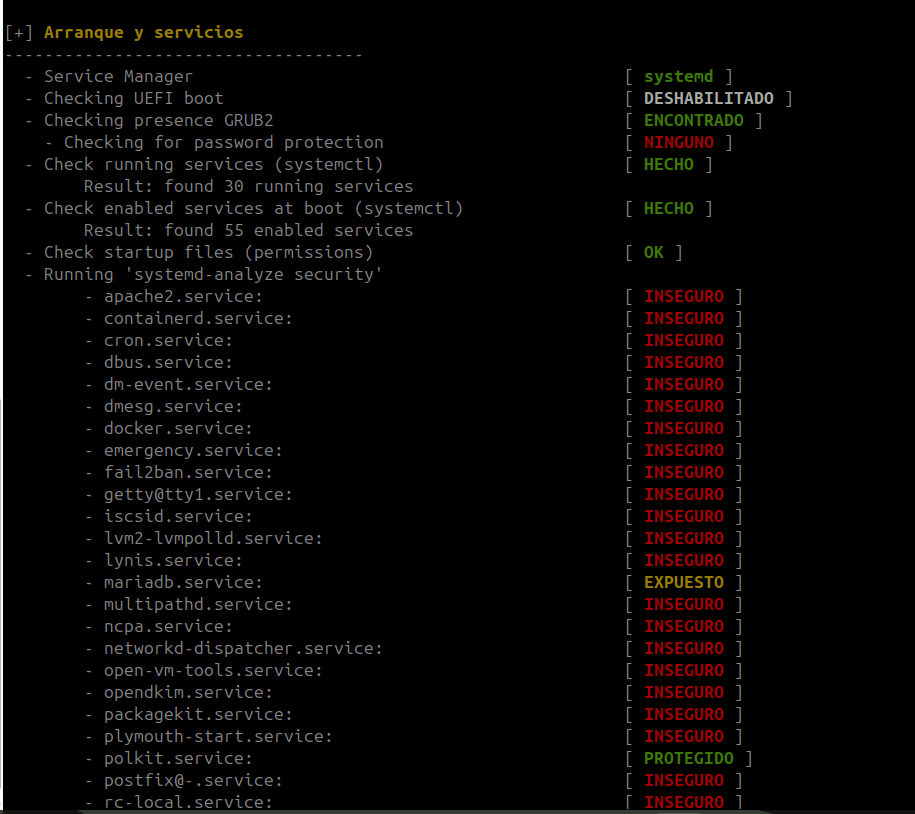Click the ENCONTRADO status for GRUB2

pos(693,120)
